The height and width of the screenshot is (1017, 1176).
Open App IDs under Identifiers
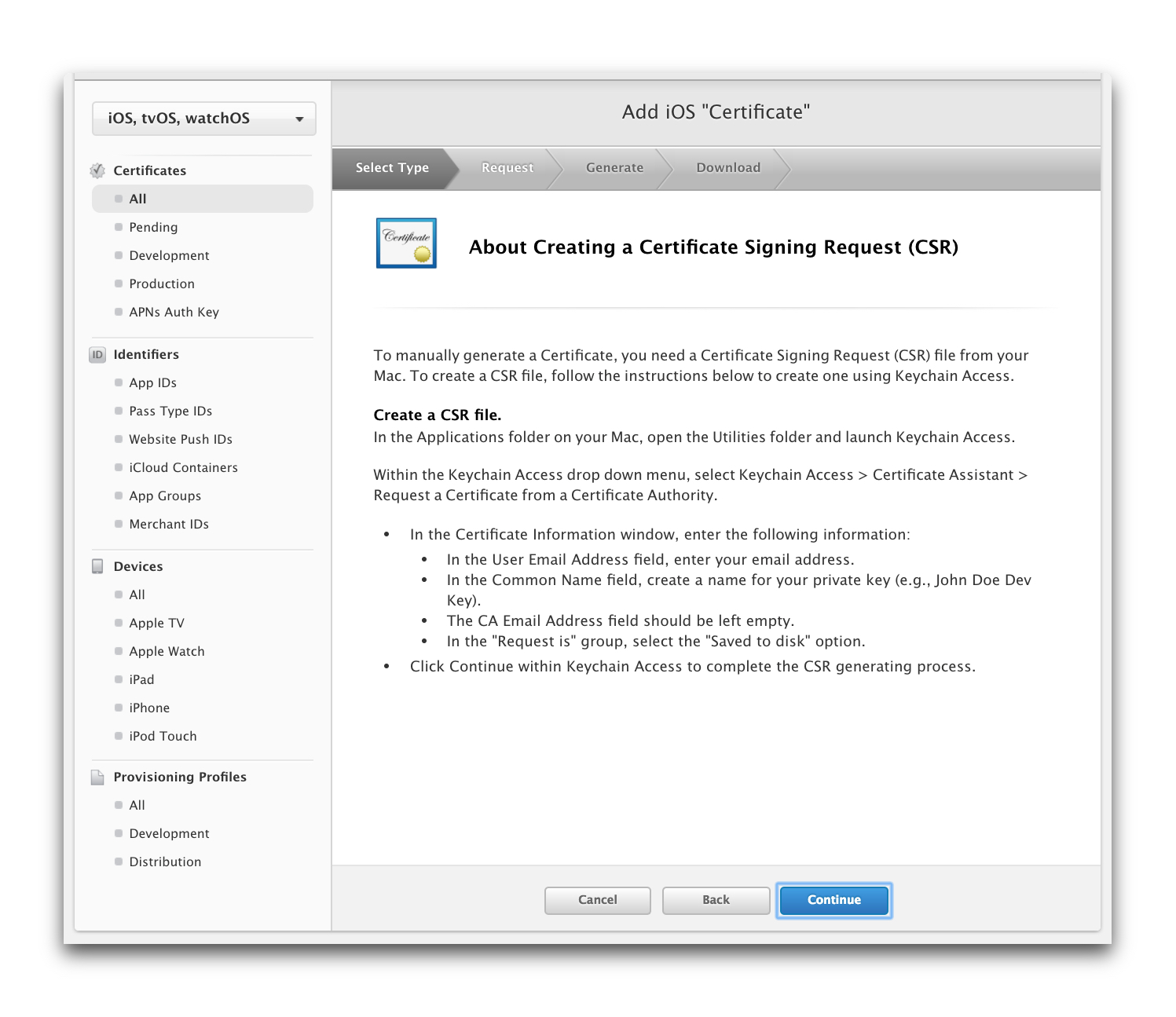[x=152, y=383]
